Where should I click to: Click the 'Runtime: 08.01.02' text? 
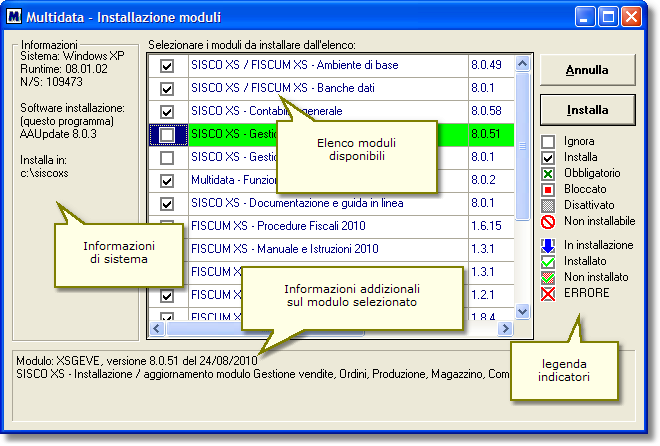pos(64,69)
